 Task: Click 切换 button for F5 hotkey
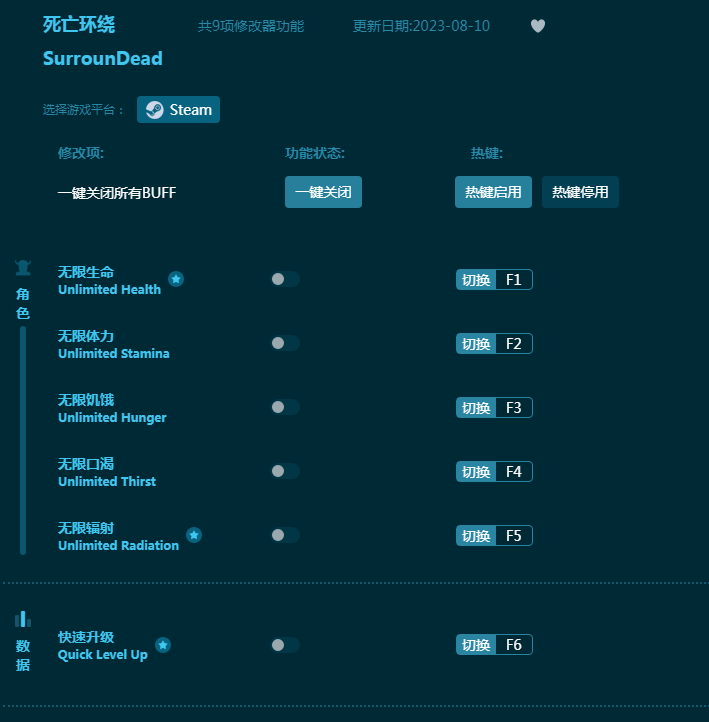click(x=476, y=536)
